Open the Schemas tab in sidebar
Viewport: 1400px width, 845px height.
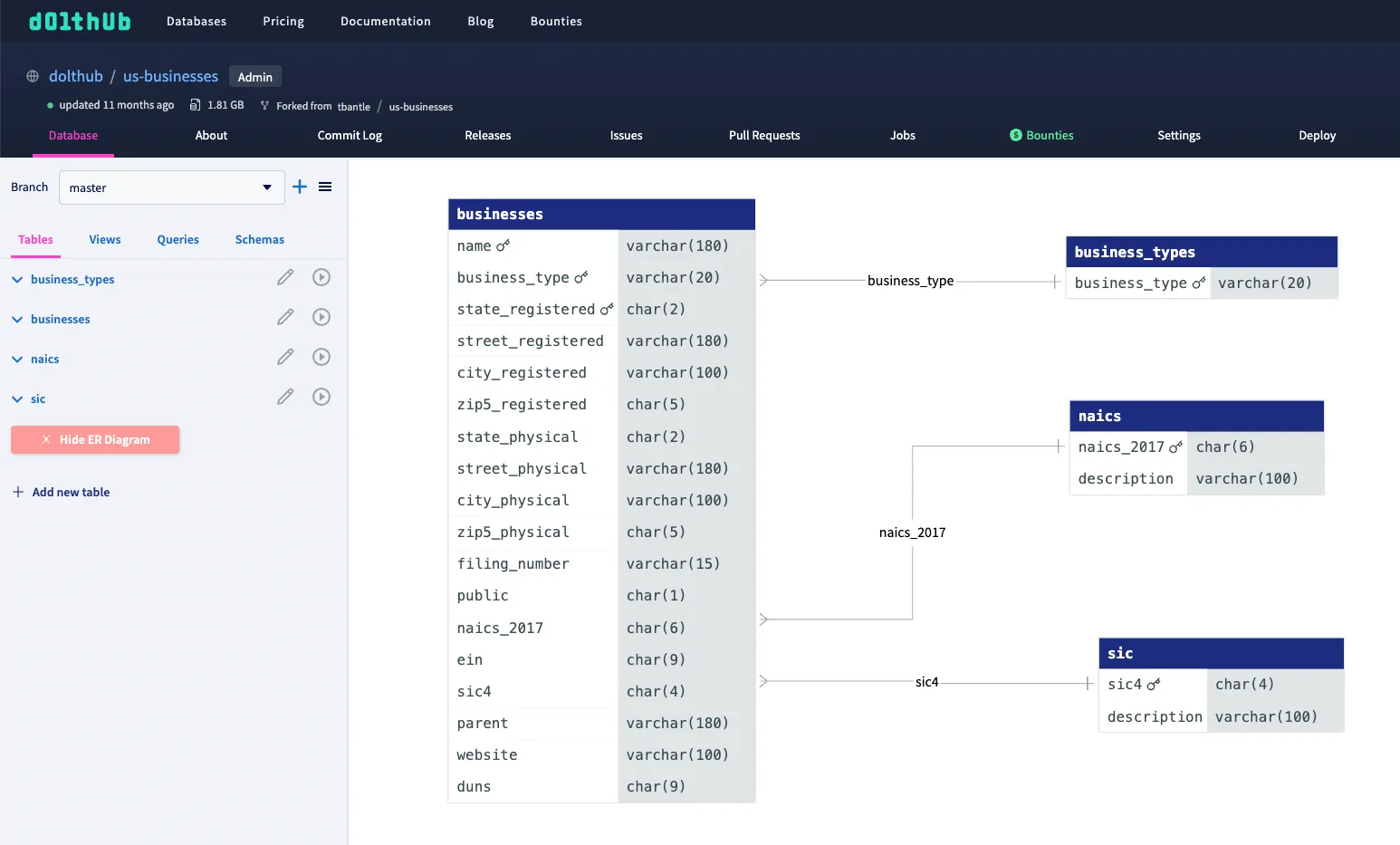259,240
